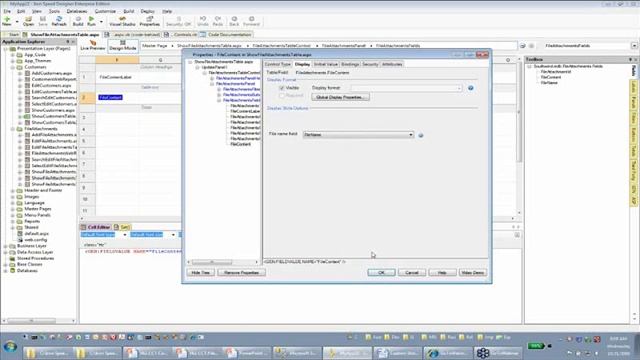Switch to the Control Type tab
The height and width of the screenshot is (360, 640).
278,64
